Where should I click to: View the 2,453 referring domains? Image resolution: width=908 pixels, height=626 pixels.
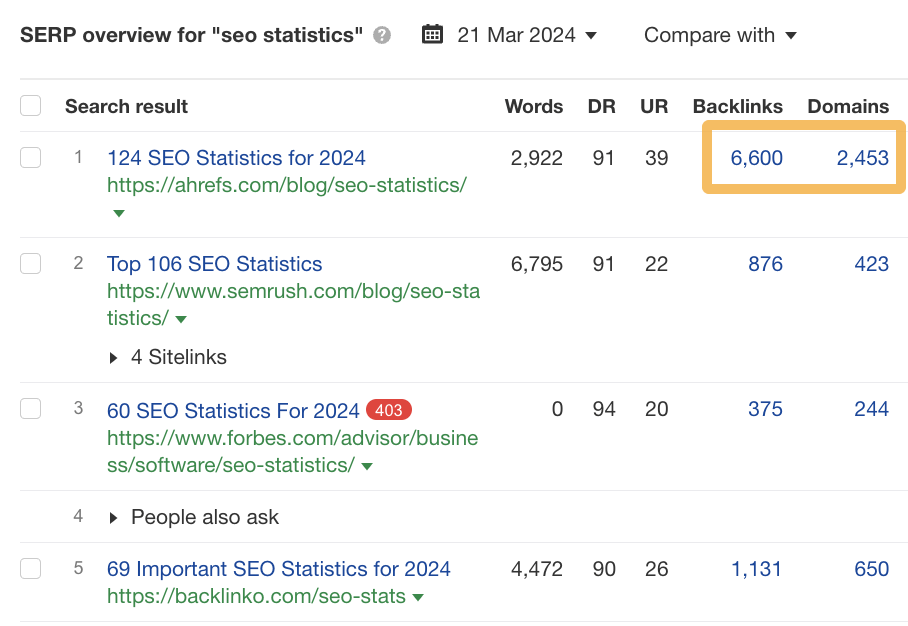[869, 157]
